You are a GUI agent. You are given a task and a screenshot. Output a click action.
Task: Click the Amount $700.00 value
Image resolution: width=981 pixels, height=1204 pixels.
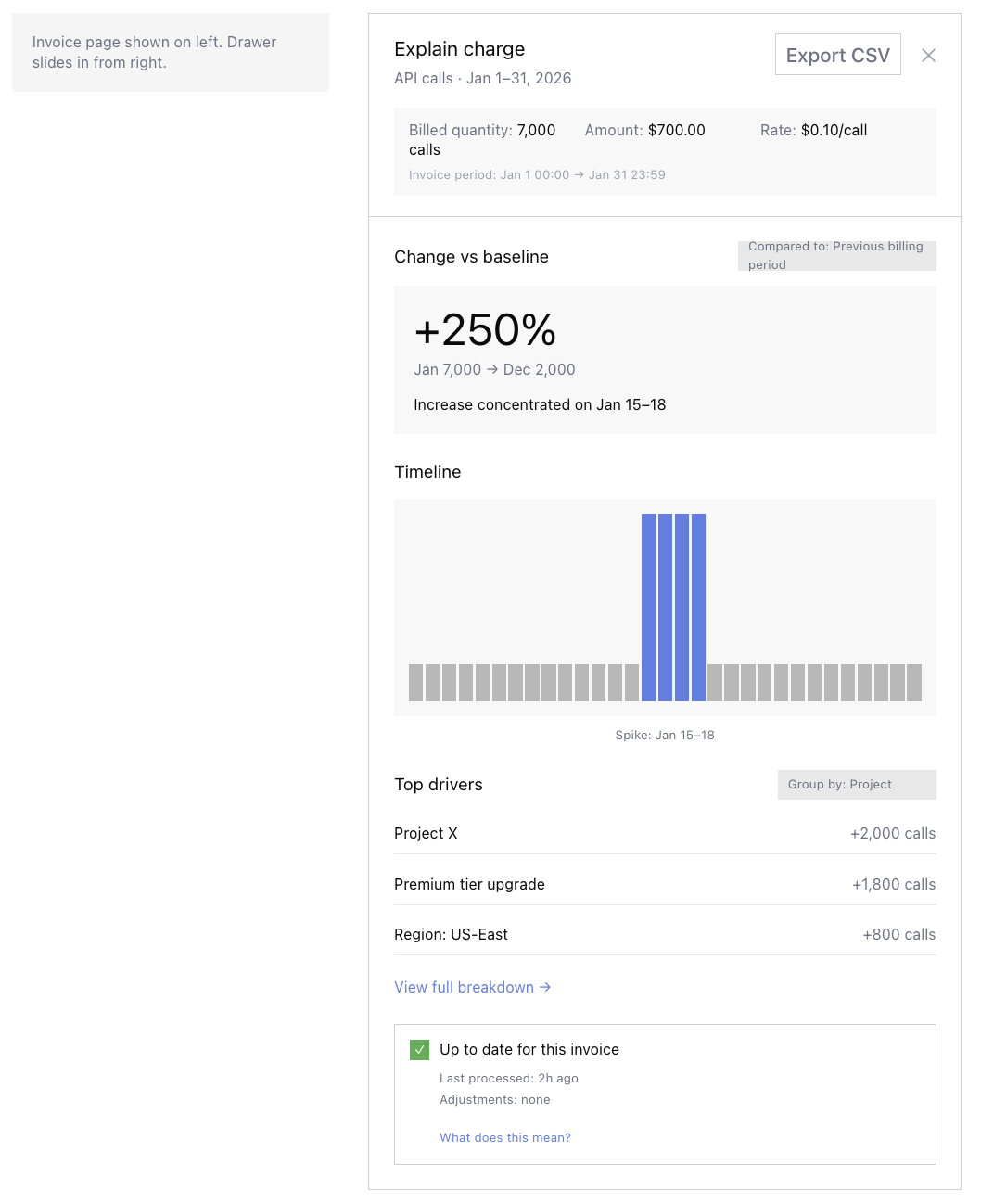pos(676,131)
